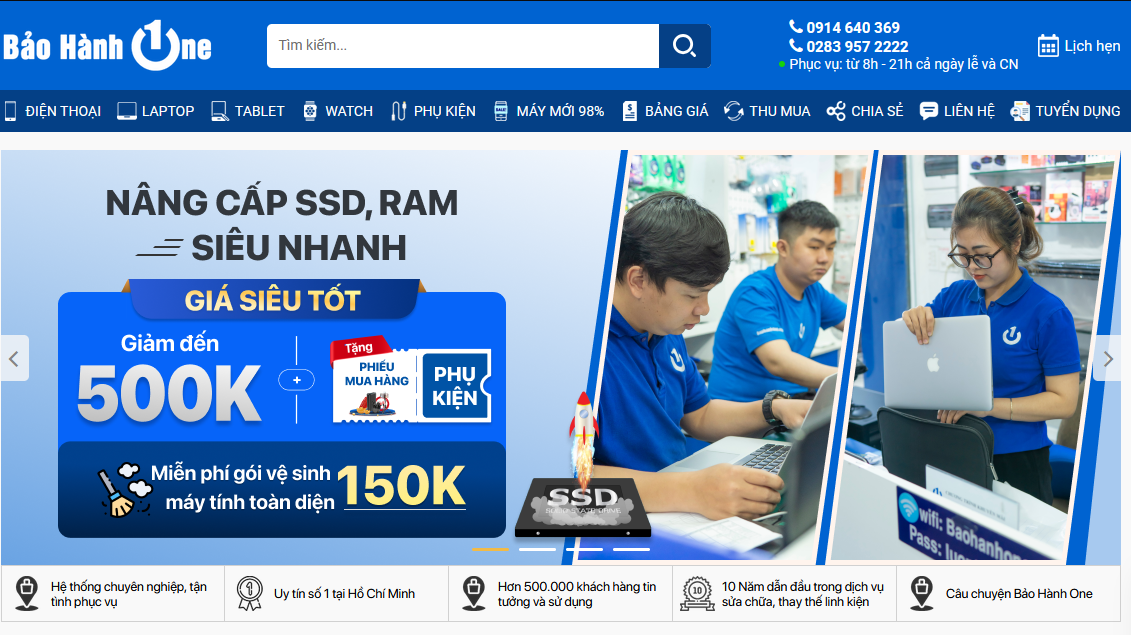Viewport: 1131px width, 635px height.
Task: Click the Bảo Hành One logo
Action: click(107, 44)
